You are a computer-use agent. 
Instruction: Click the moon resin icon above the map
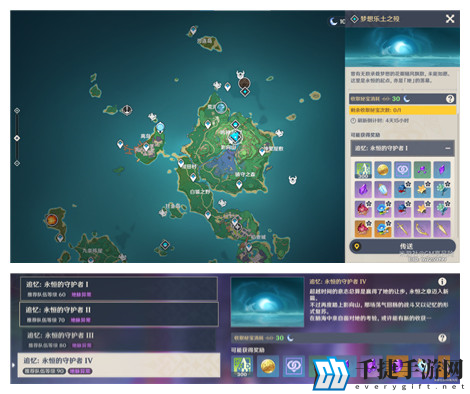(x=333, y=21)
